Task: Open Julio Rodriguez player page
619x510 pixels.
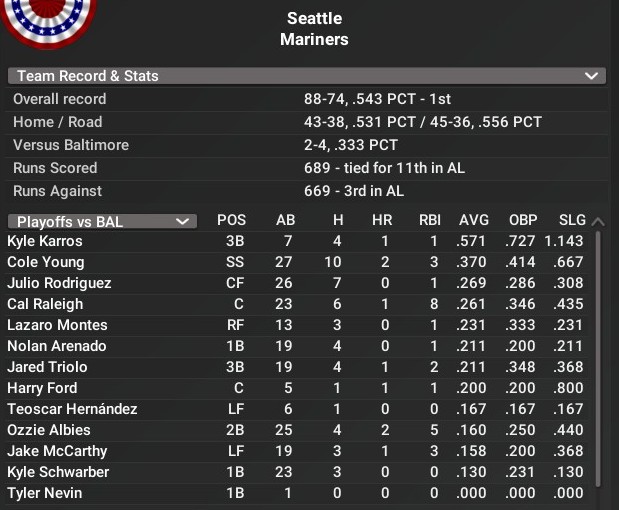Action: click(59, 283)
